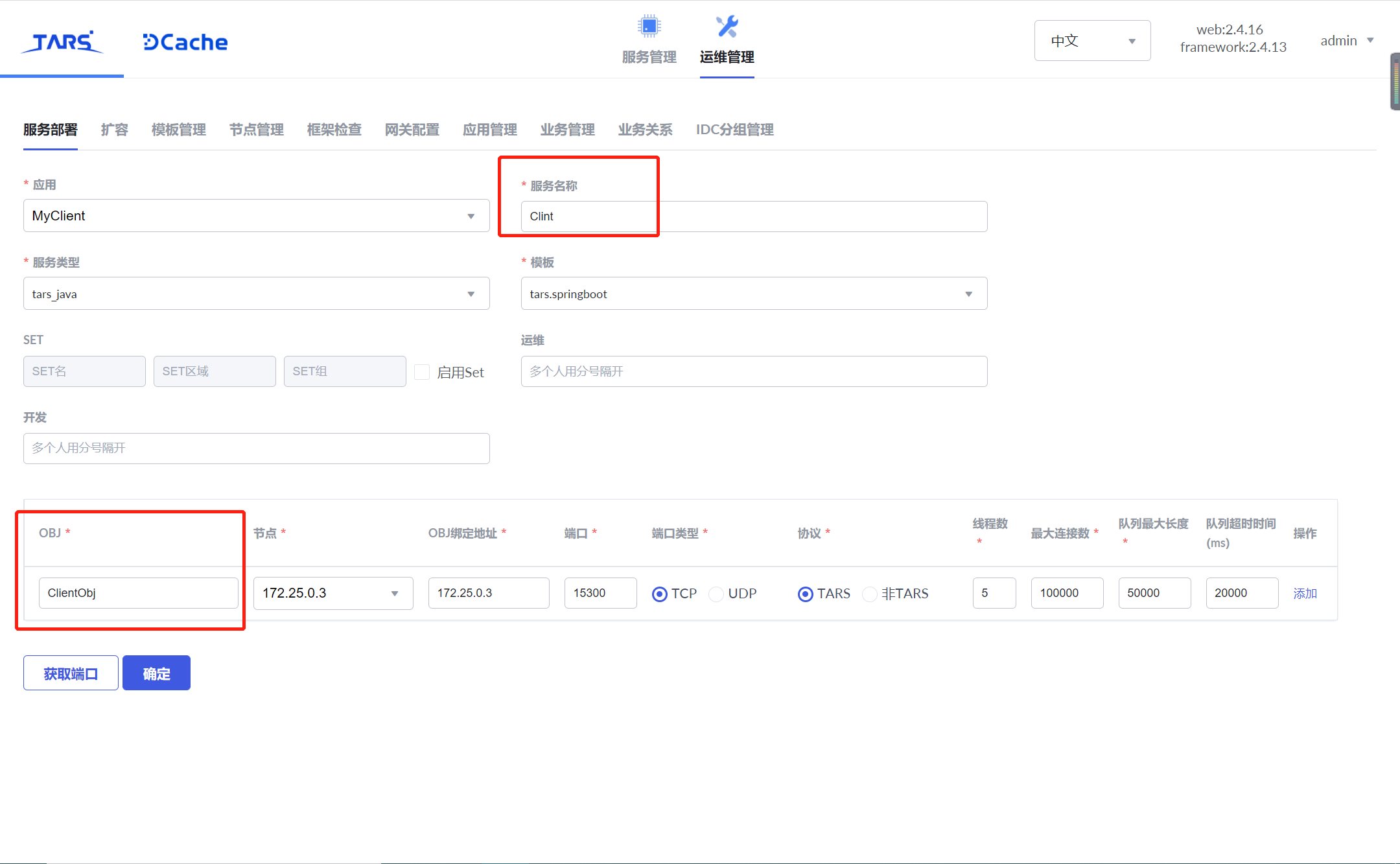Click the 运维管理 wrench icon
Image resolution: width=1400 pixels, height=864 pixels.
coord(727,26)
